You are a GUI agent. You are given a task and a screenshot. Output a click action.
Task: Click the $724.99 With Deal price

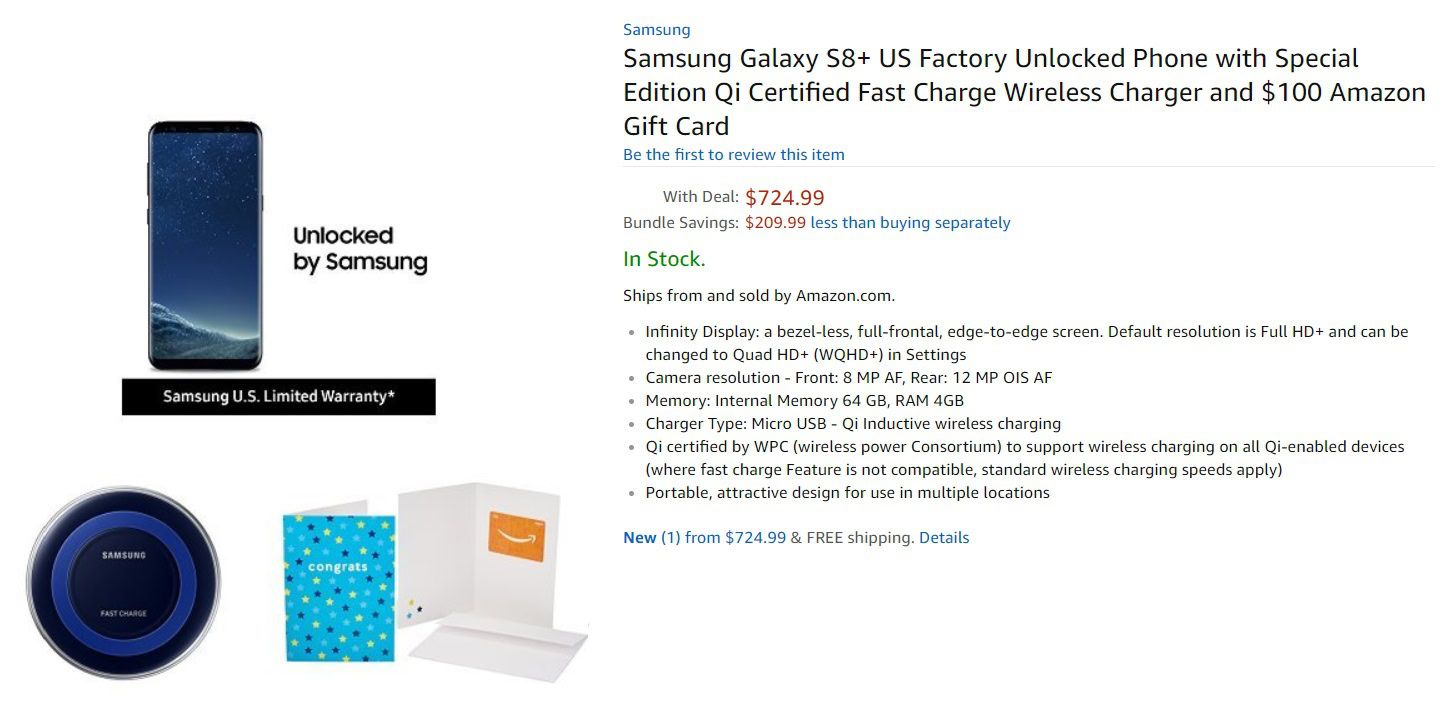[x=784, y=198]
